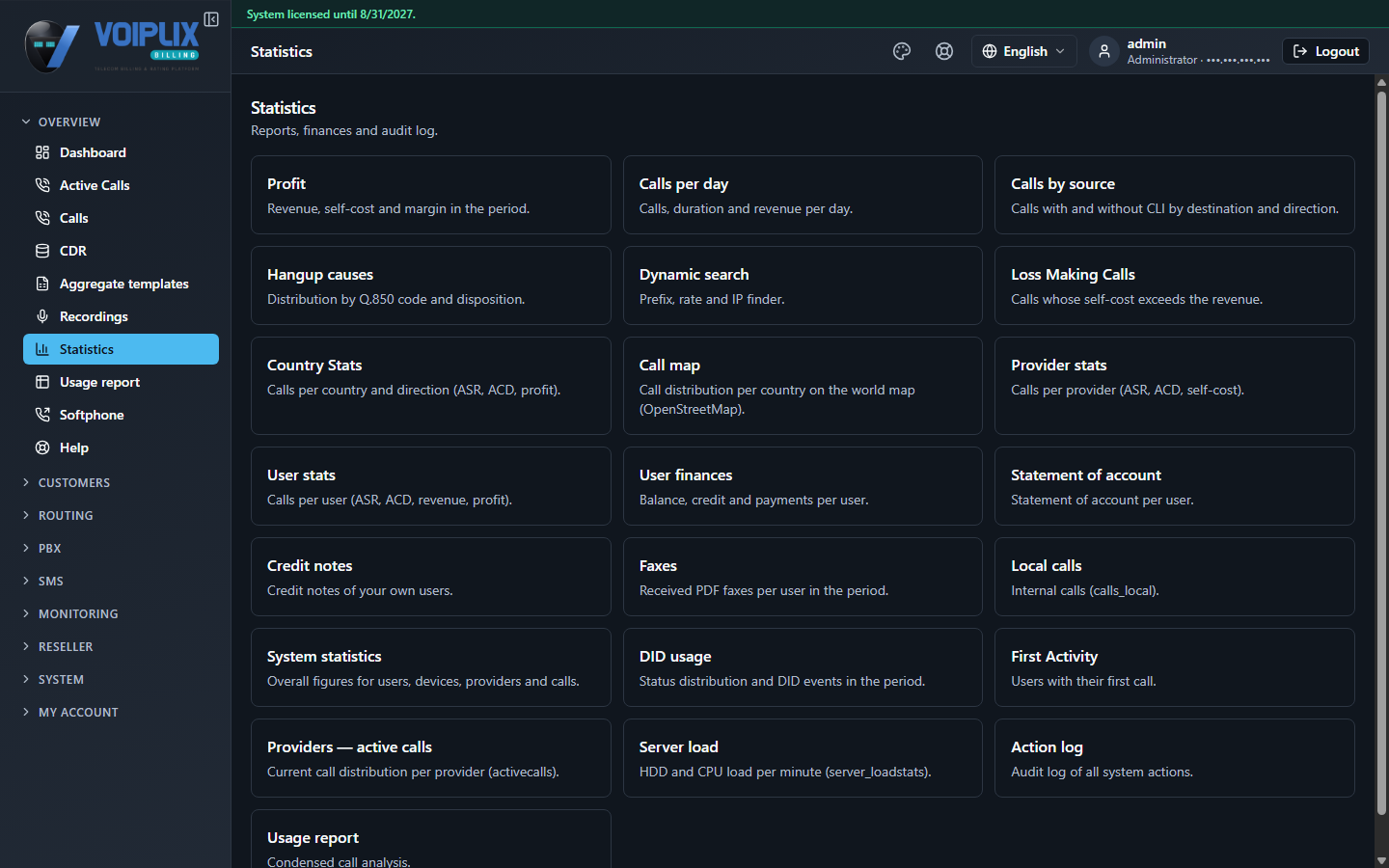Click the Aggregate templates document icon

(x=42, y=284)
